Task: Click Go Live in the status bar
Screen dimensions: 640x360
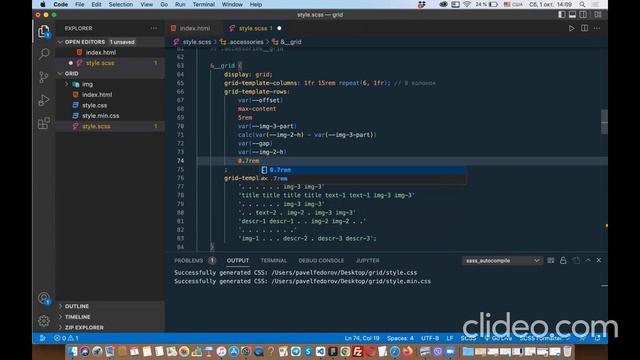Action: tap(498, 338)
